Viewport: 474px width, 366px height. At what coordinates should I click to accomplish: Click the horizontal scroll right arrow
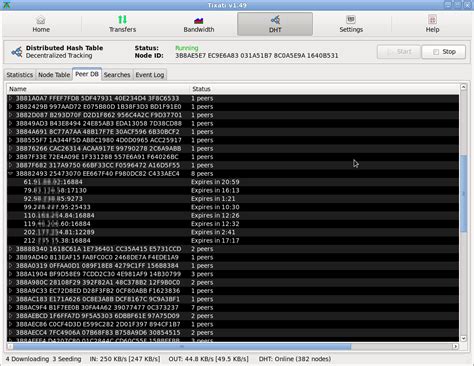click(455, 347)
